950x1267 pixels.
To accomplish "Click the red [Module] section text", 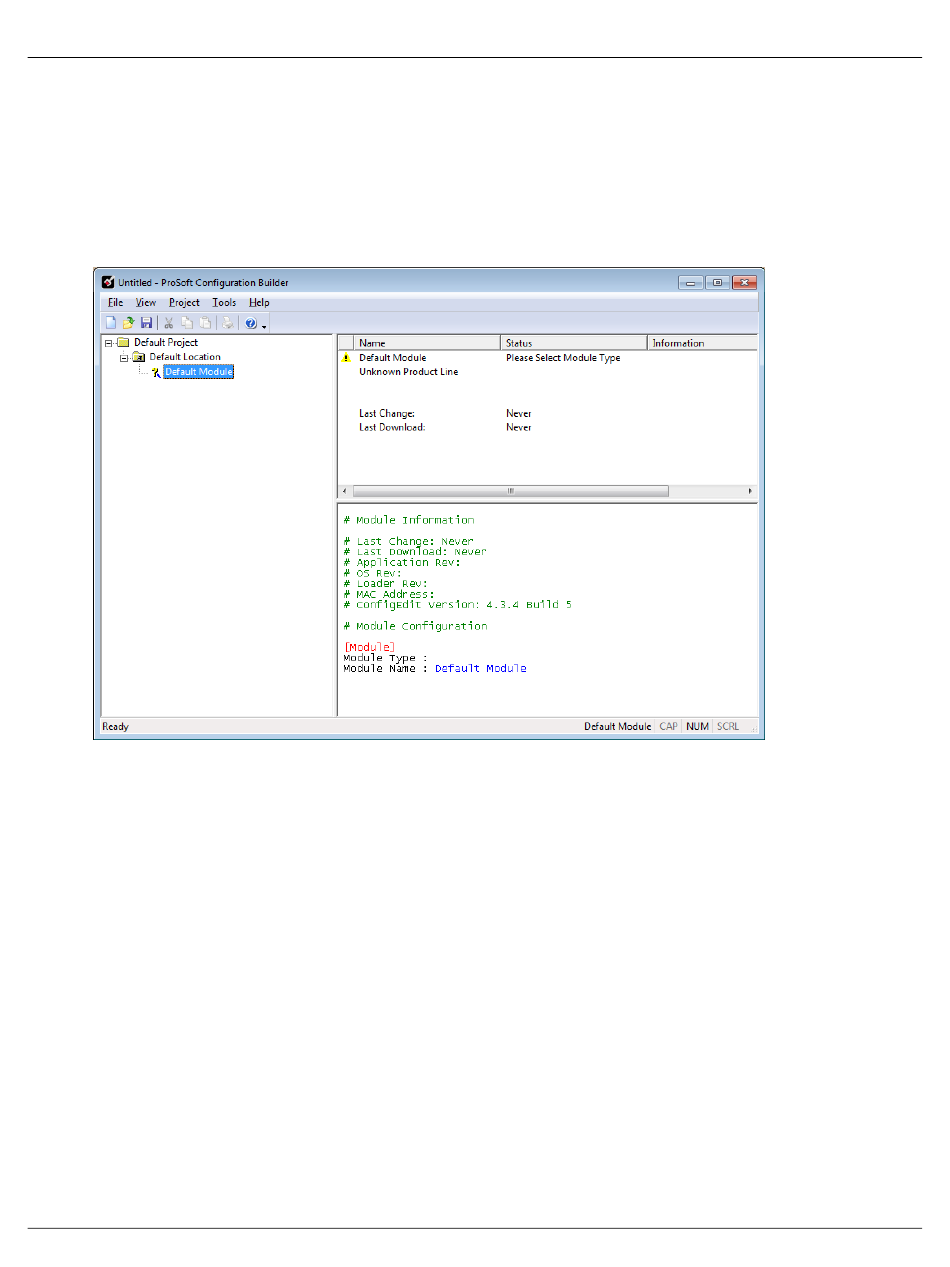I will click(369, 648).
